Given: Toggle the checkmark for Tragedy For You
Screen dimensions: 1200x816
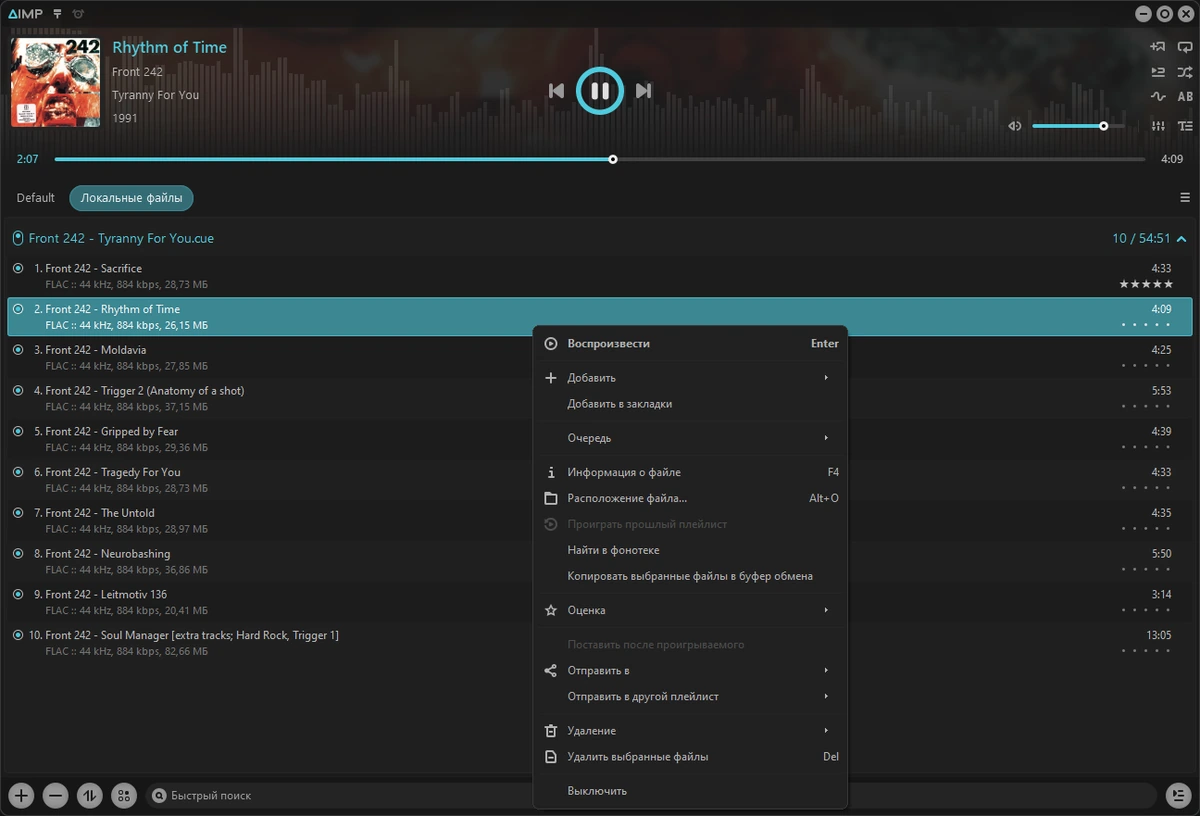Looking at the screenshot, I should pyautogui.click(x=18, y=472).
